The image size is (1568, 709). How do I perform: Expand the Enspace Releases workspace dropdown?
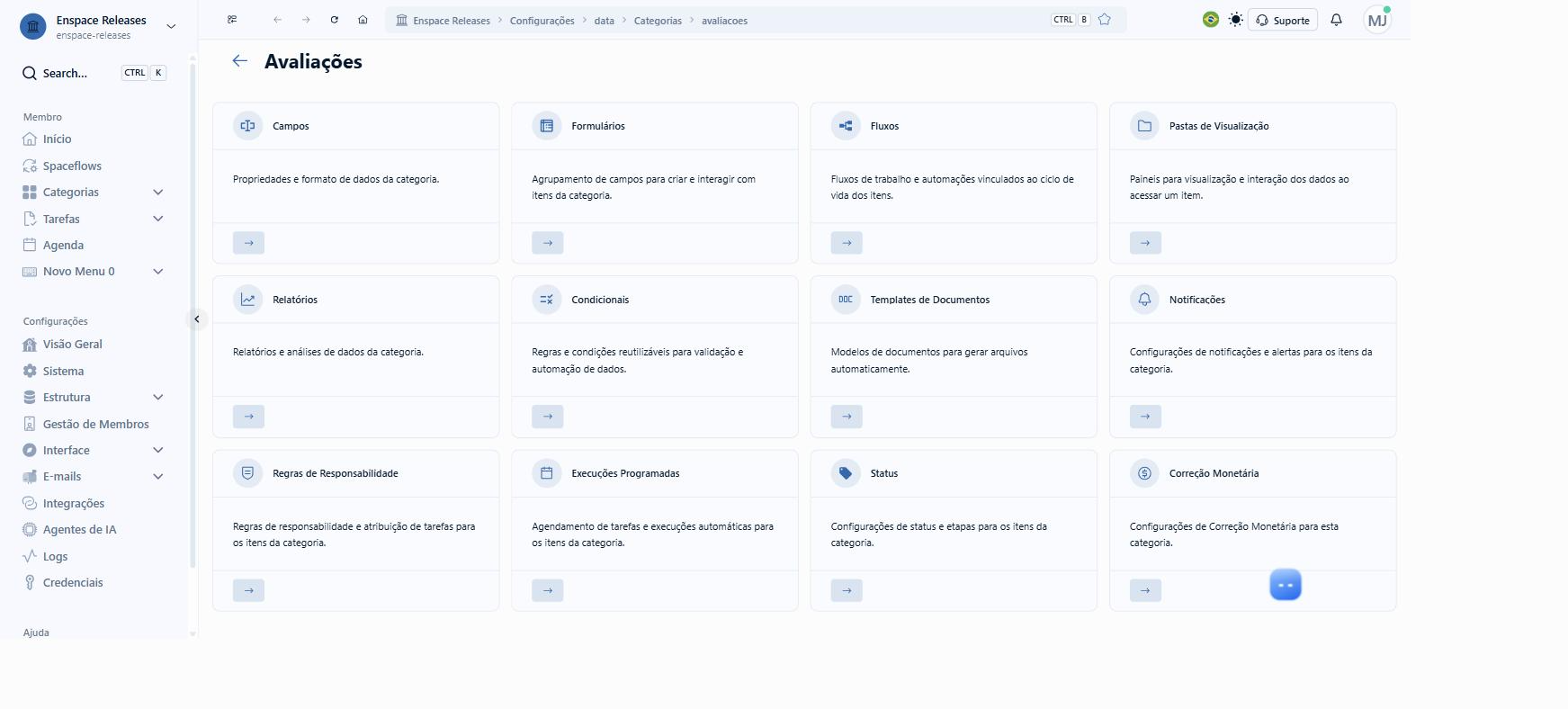(171, 27)
